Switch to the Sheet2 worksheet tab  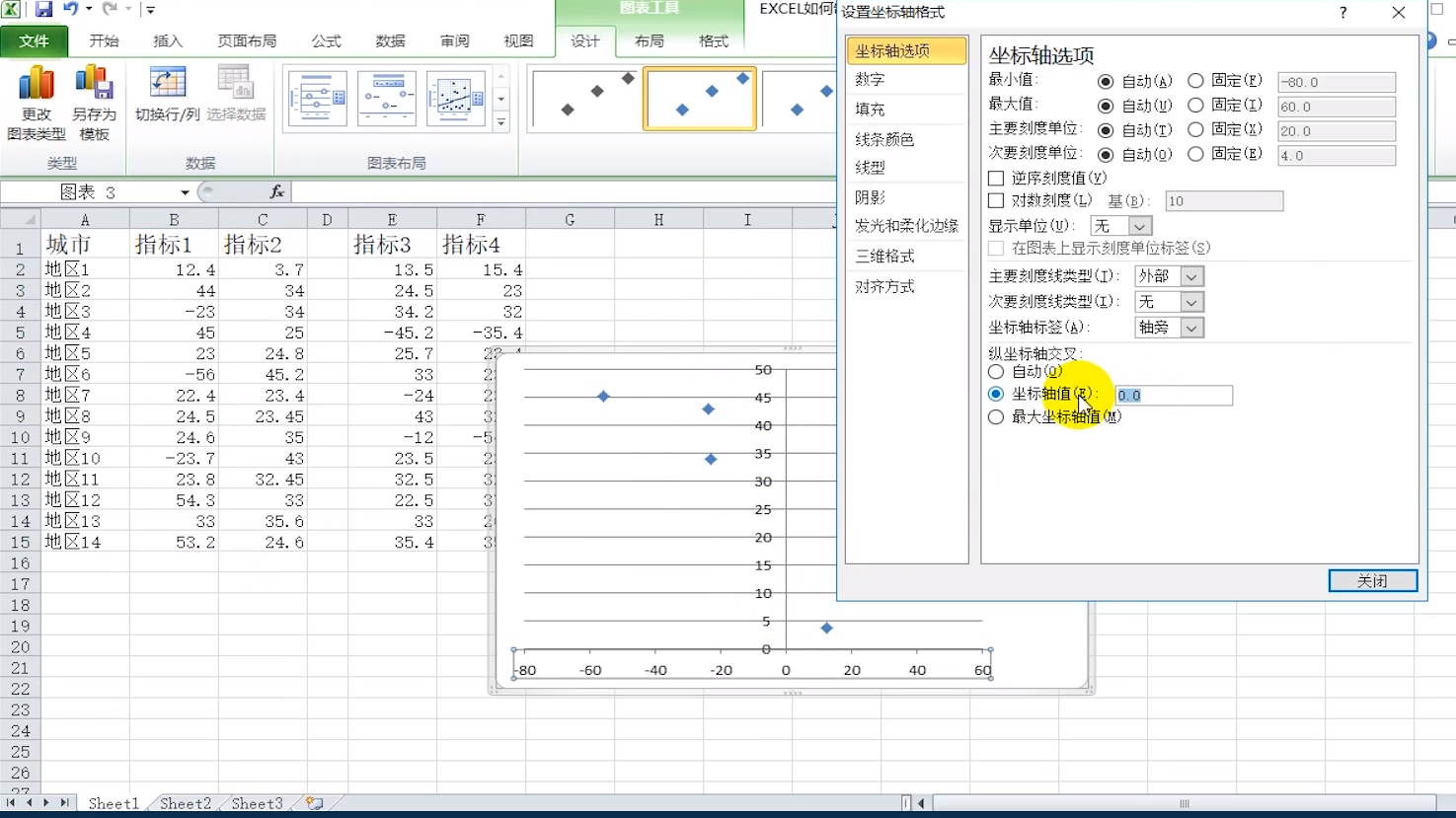pyautogui.click(x=184, y=803)
